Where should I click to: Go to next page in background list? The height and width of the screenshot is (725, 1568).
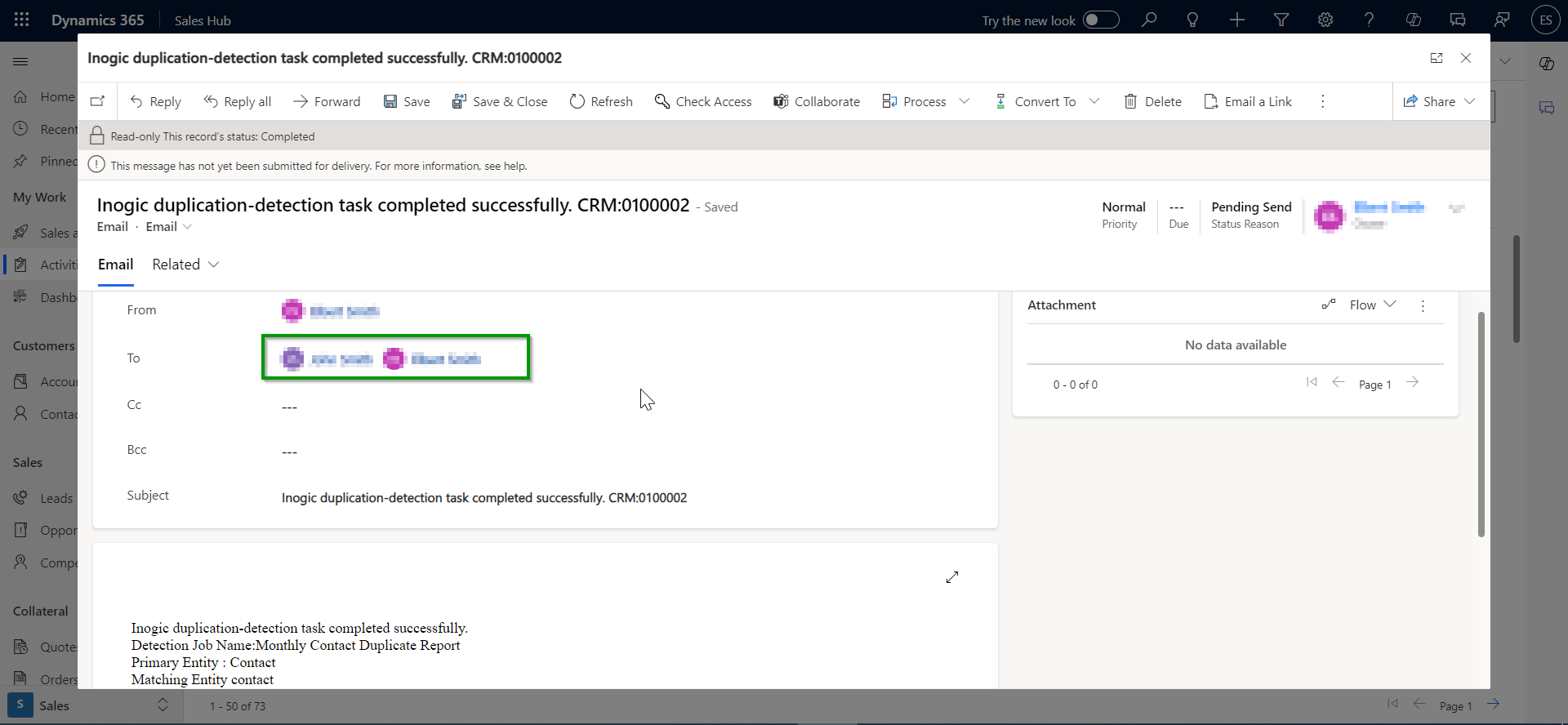coord(1494,704)
